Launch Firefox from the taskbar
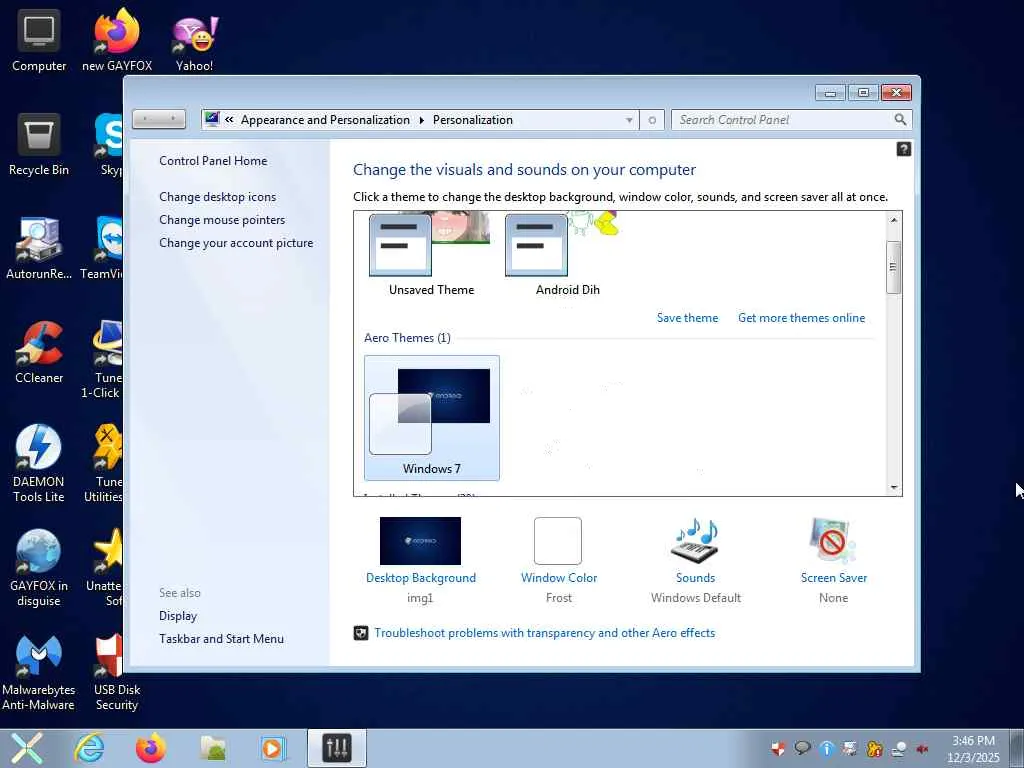This screenshot has width=1024, height=768. [151, 748]
